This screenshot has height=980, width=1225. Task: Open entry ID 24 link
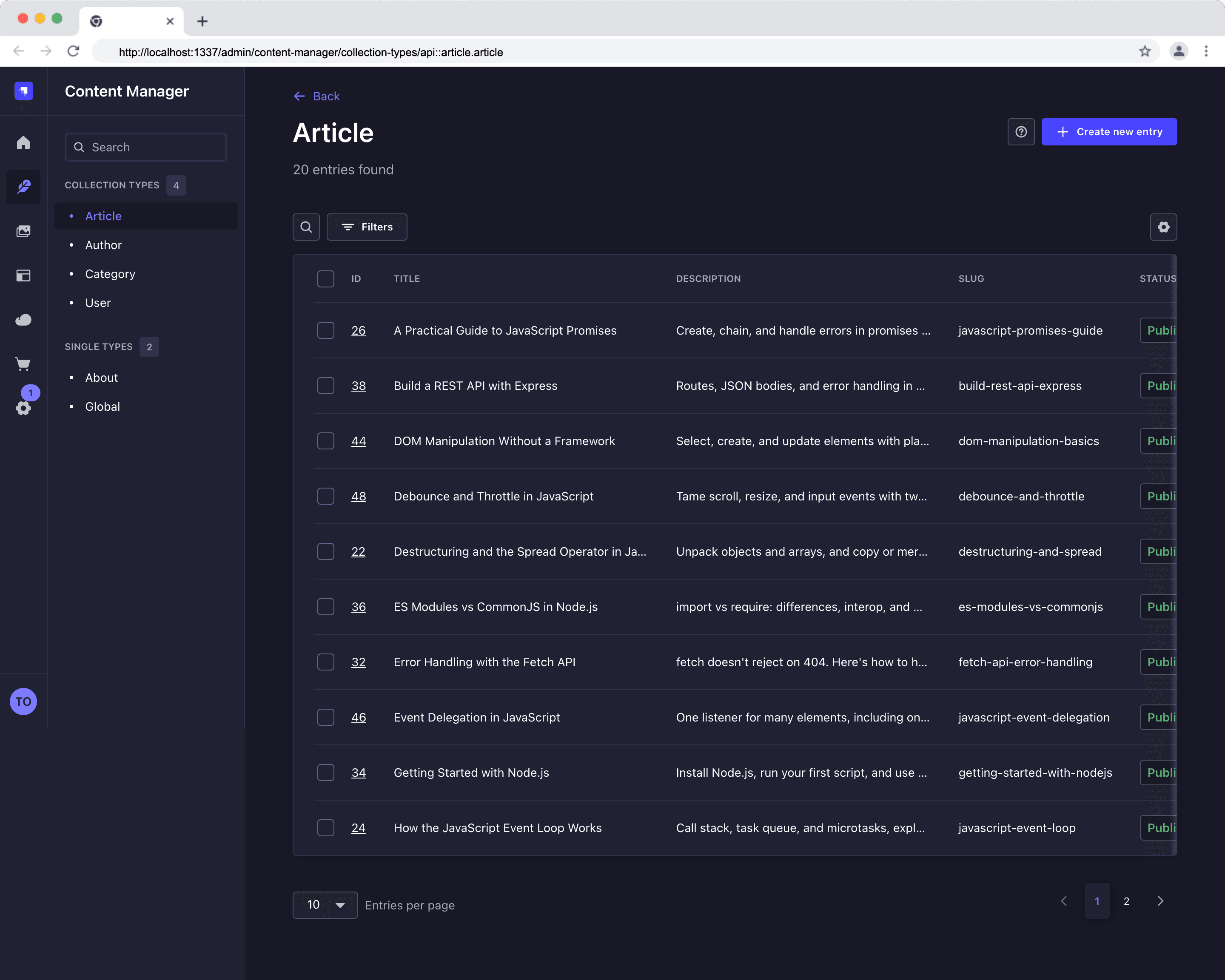(359, 828)
